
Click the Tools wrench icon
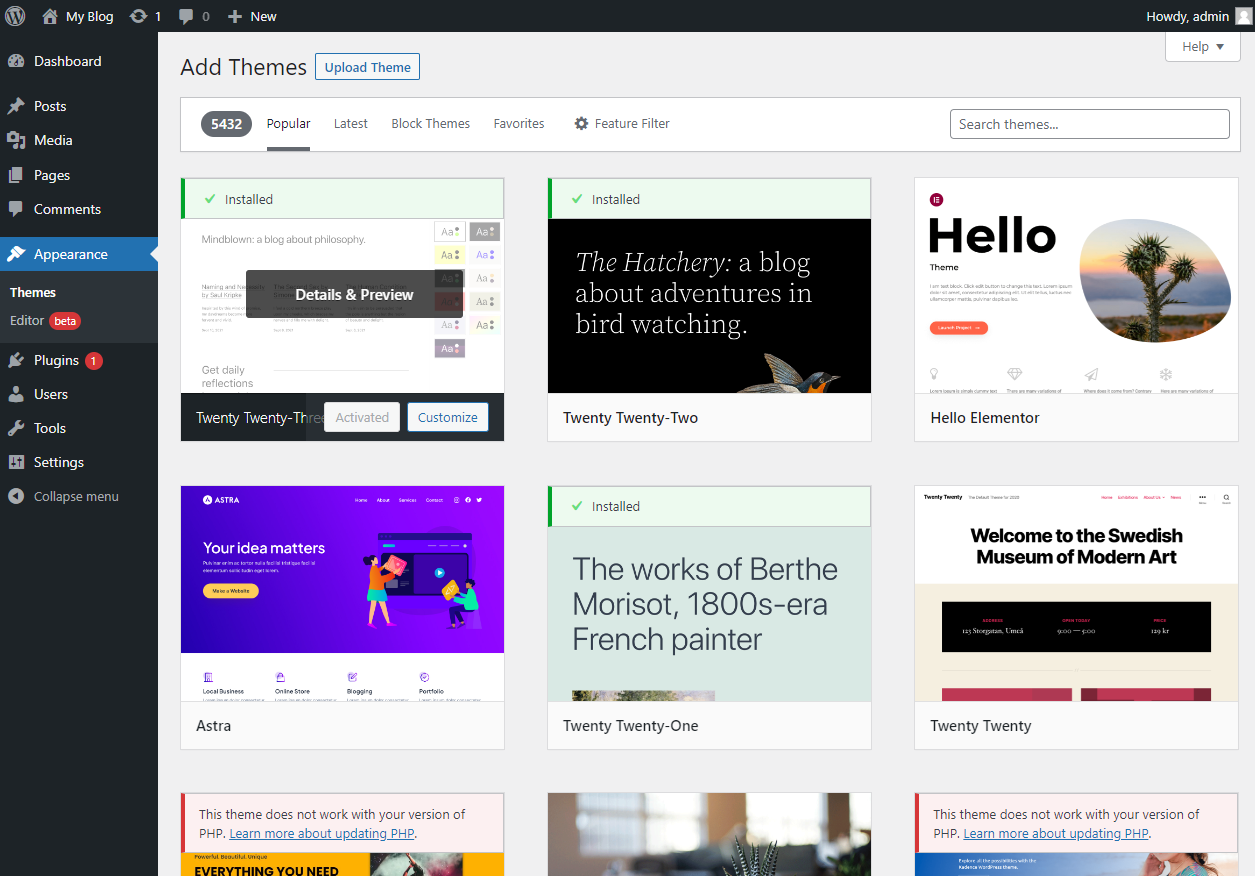coord(16,428)
